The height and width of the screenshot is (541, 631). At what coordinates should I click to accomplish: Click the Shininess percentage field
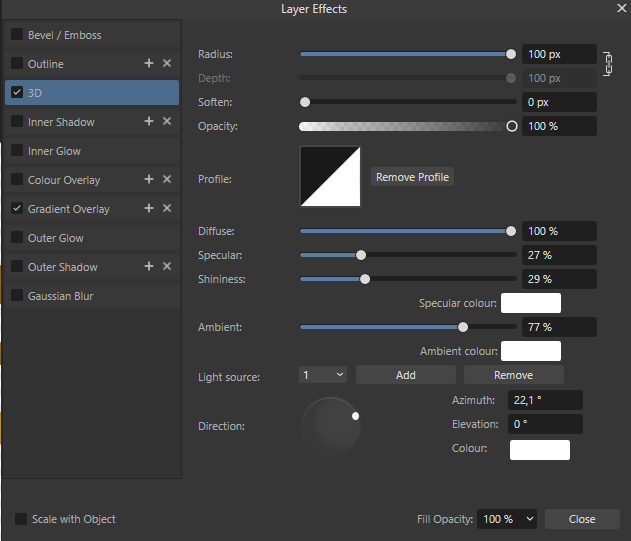559,279
